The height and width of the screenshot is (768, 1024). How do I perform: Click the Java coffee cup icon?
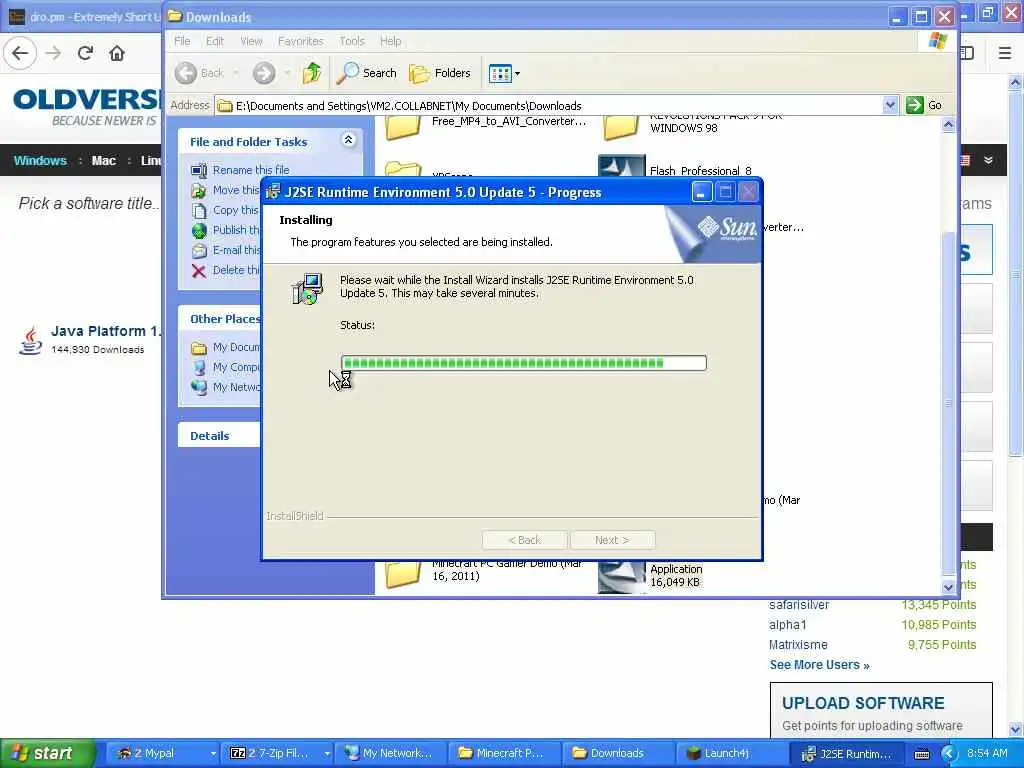click(29, 341)
